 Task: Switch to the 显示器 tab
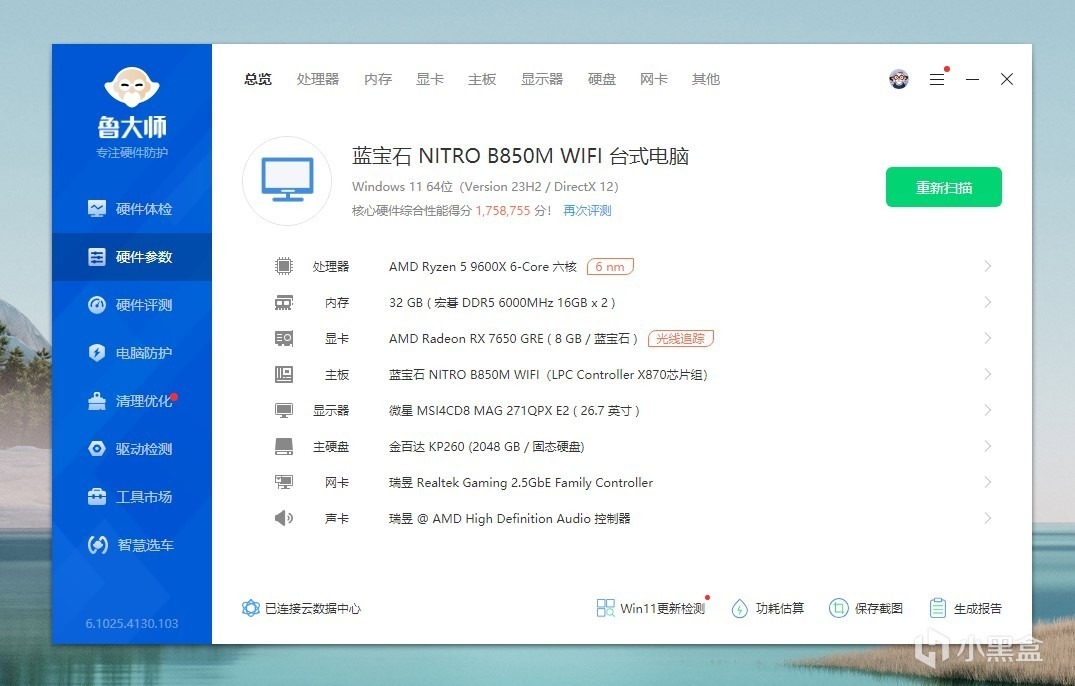point(542,79)
